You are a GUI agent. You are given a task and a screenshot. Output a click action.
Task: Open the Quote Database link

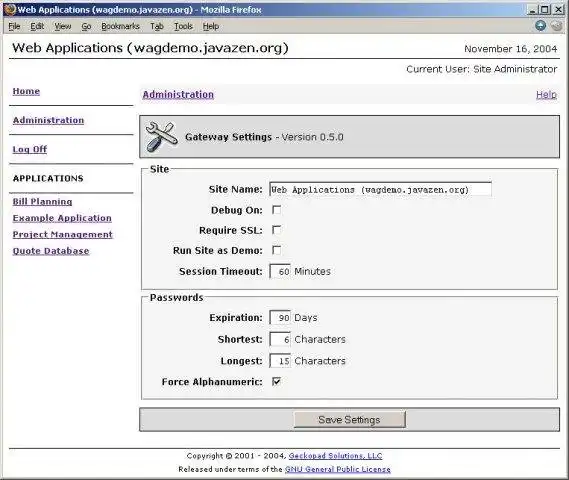(x=51, y=251)
